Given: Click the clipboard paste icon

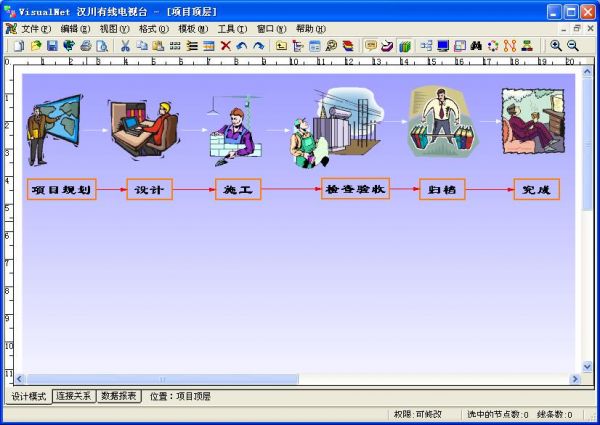Looking at the screenshot, I should coord(158,46).
